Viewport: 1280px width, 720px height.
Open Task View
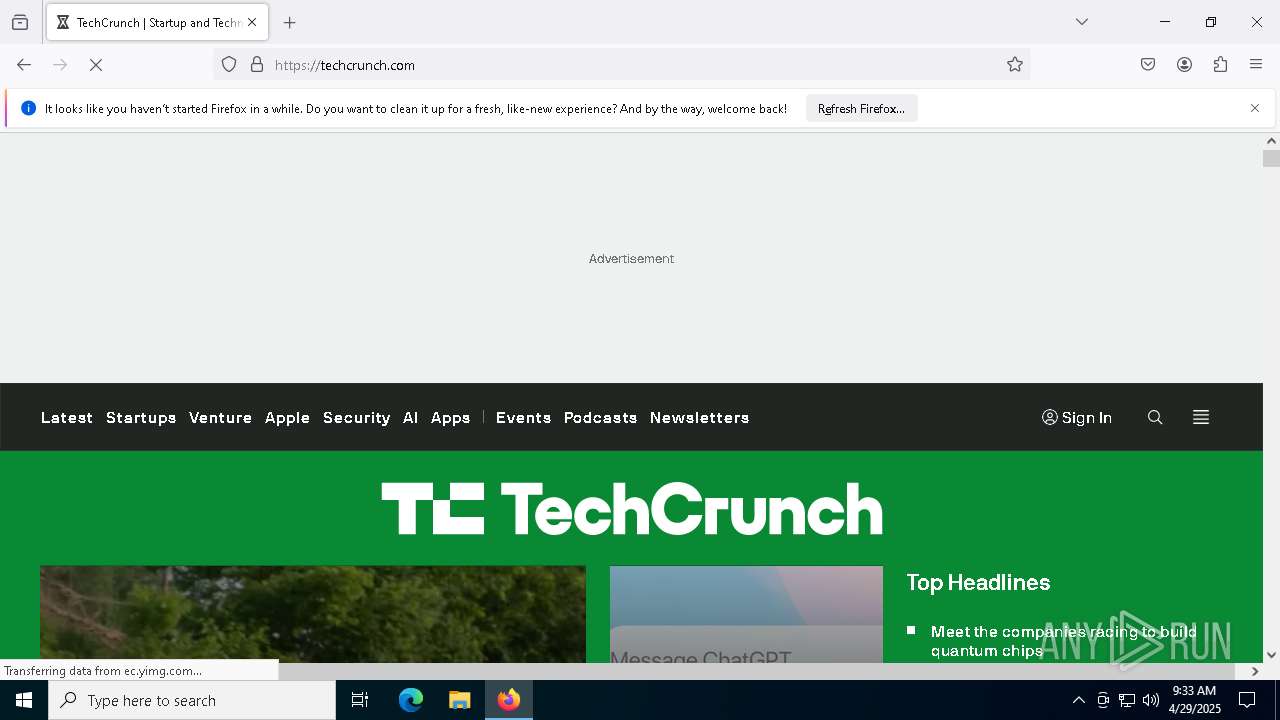coord(360,700)
